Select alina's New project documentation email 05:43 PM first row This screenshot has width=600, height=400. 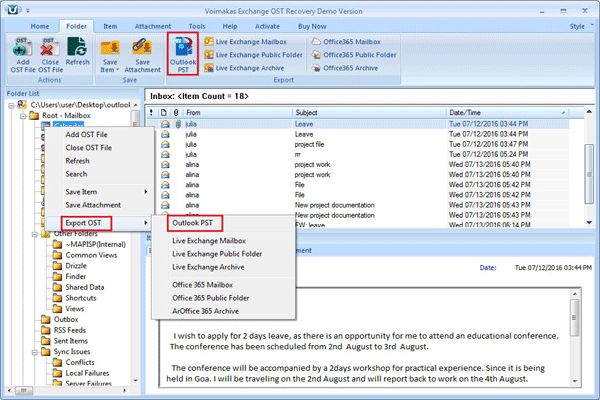[358, 205]
